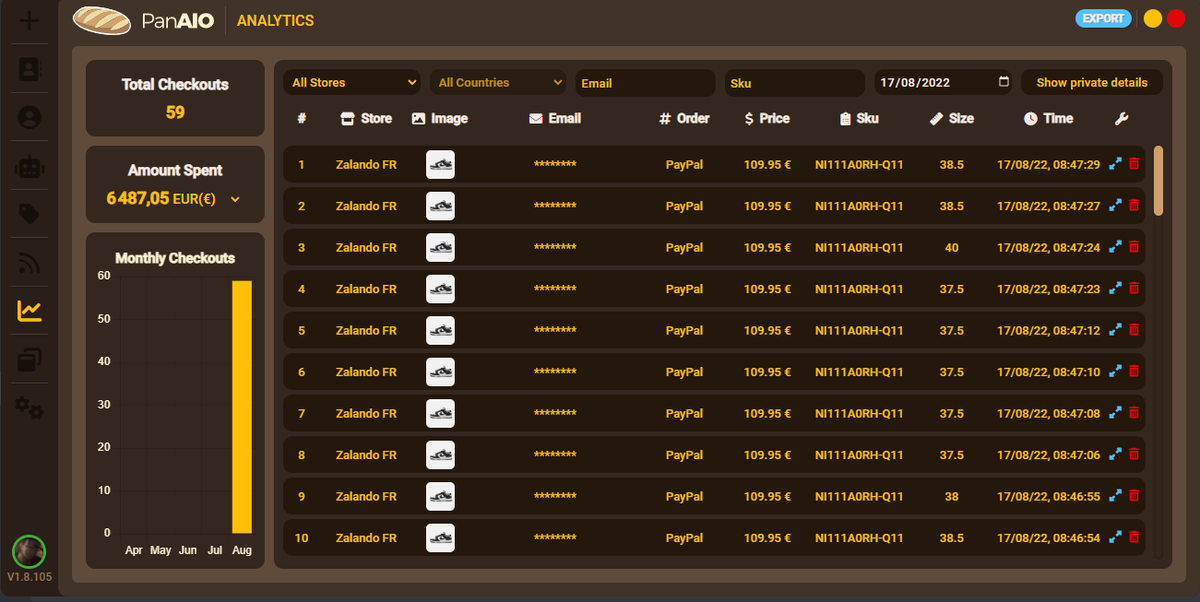Click Show private details button
The height and width of the screenshot is (602, 1200).
pyautogui.click(x=1092, y=83)
